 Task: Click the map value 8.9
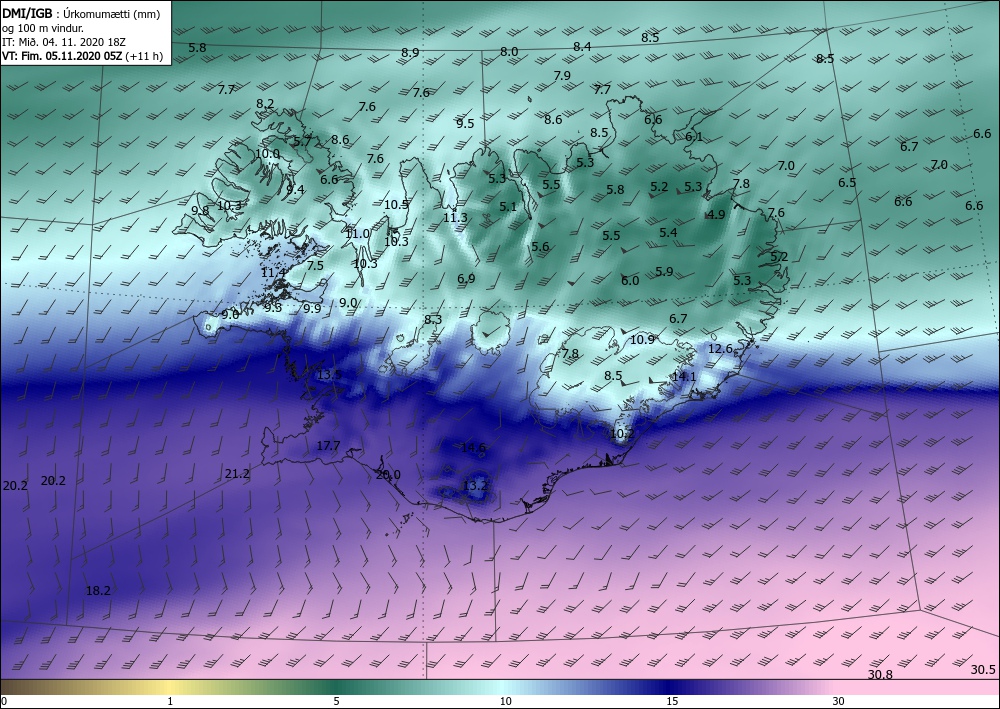(410, 52)
